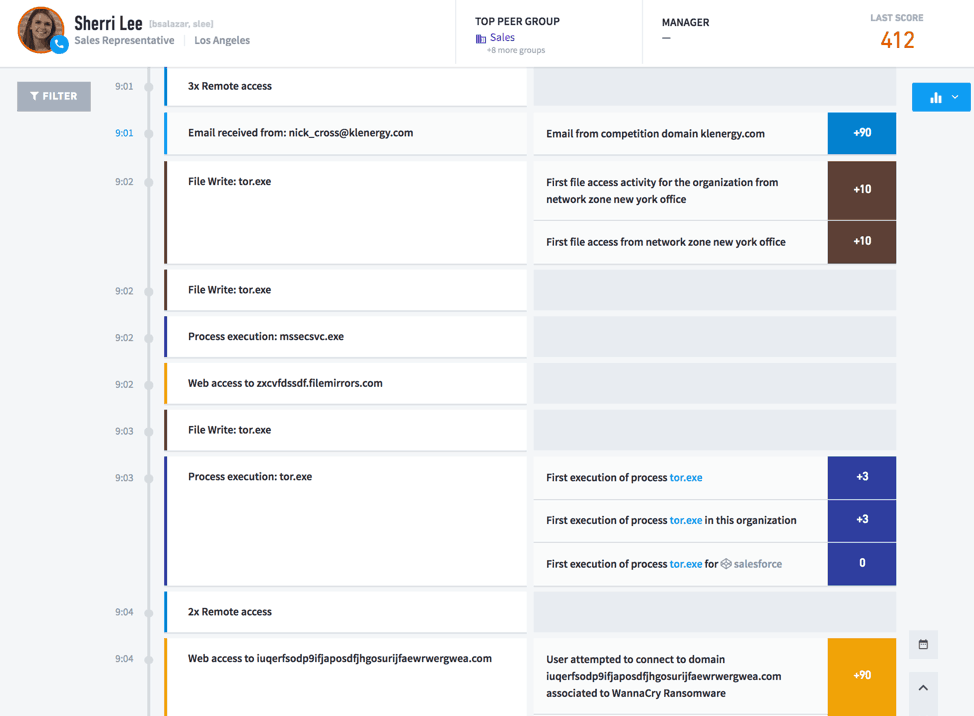The image size is (974, 716).
Task: Click the orange +90 score tile
Action: (862, 676)
